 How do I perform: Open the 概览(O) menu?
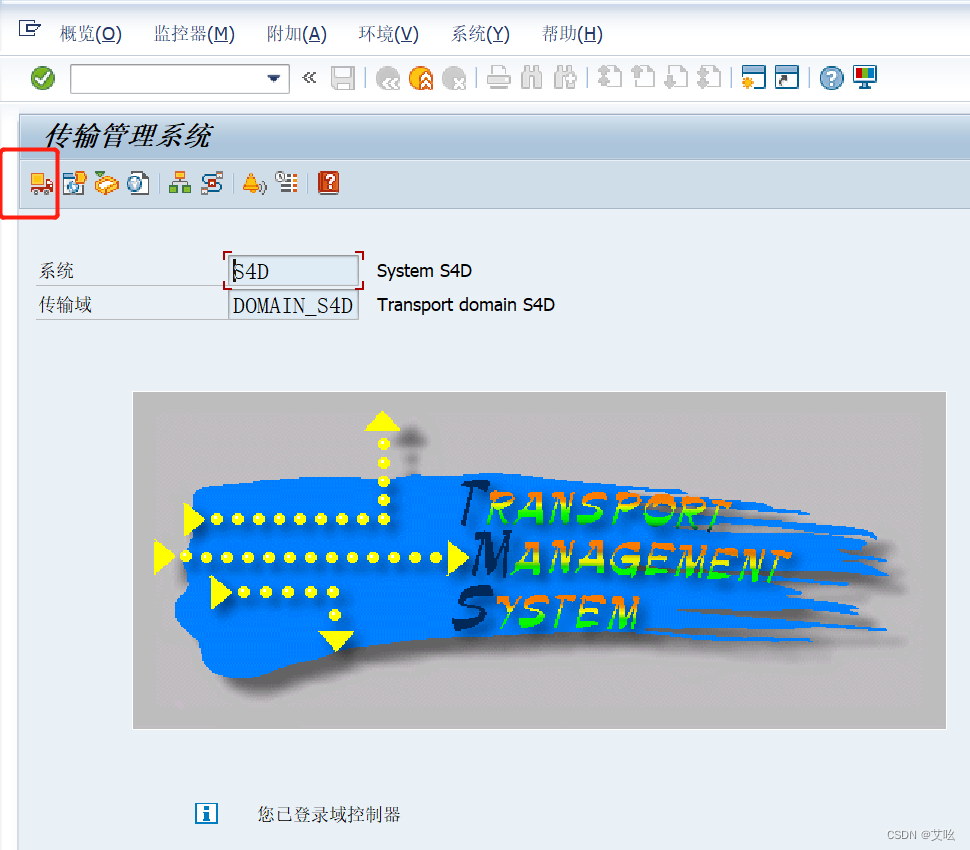point(91,33)
